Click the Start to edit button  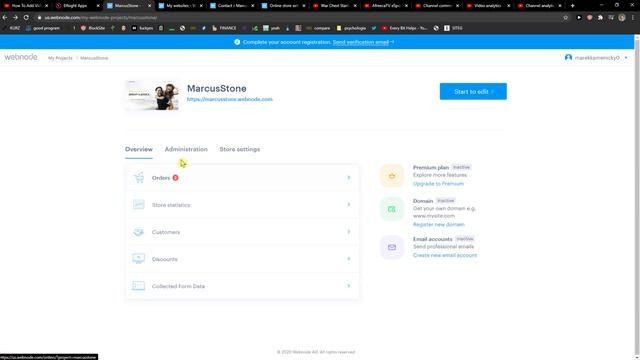473,91
